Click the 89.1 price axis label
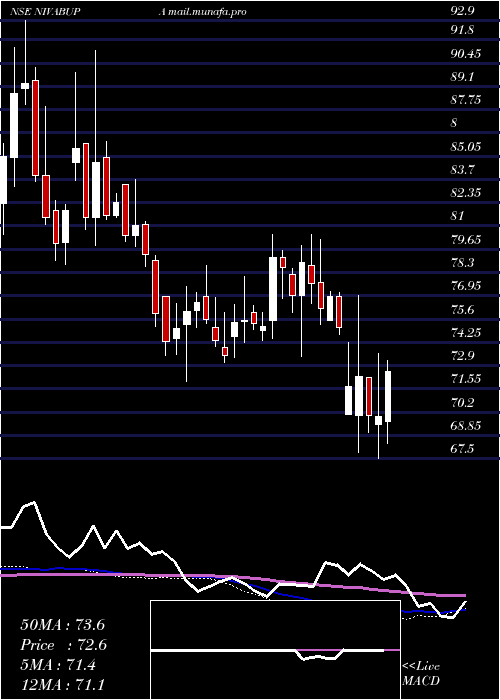This screenshot has height=700, width=500. click(x=462, y=77)
